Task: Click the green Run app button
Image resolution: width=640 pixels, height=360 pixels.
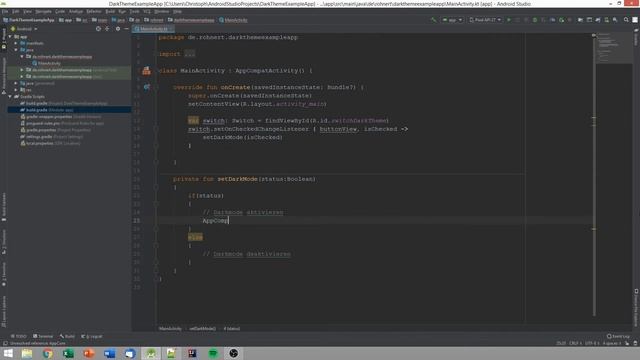Action: 509,20
